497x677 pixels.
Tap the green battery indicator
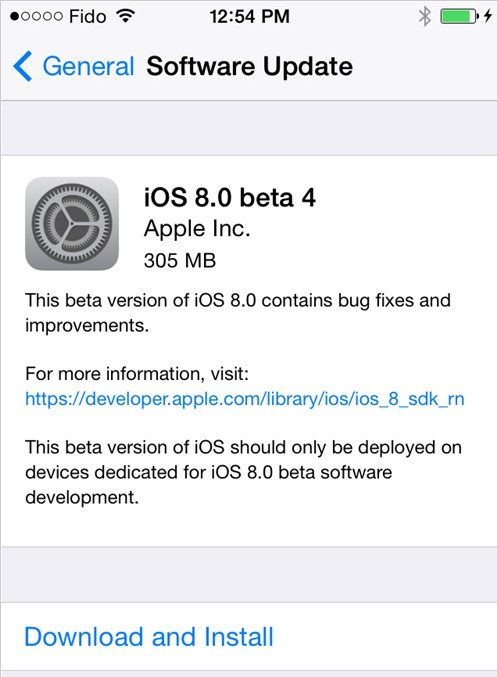[x=459, y=16]
